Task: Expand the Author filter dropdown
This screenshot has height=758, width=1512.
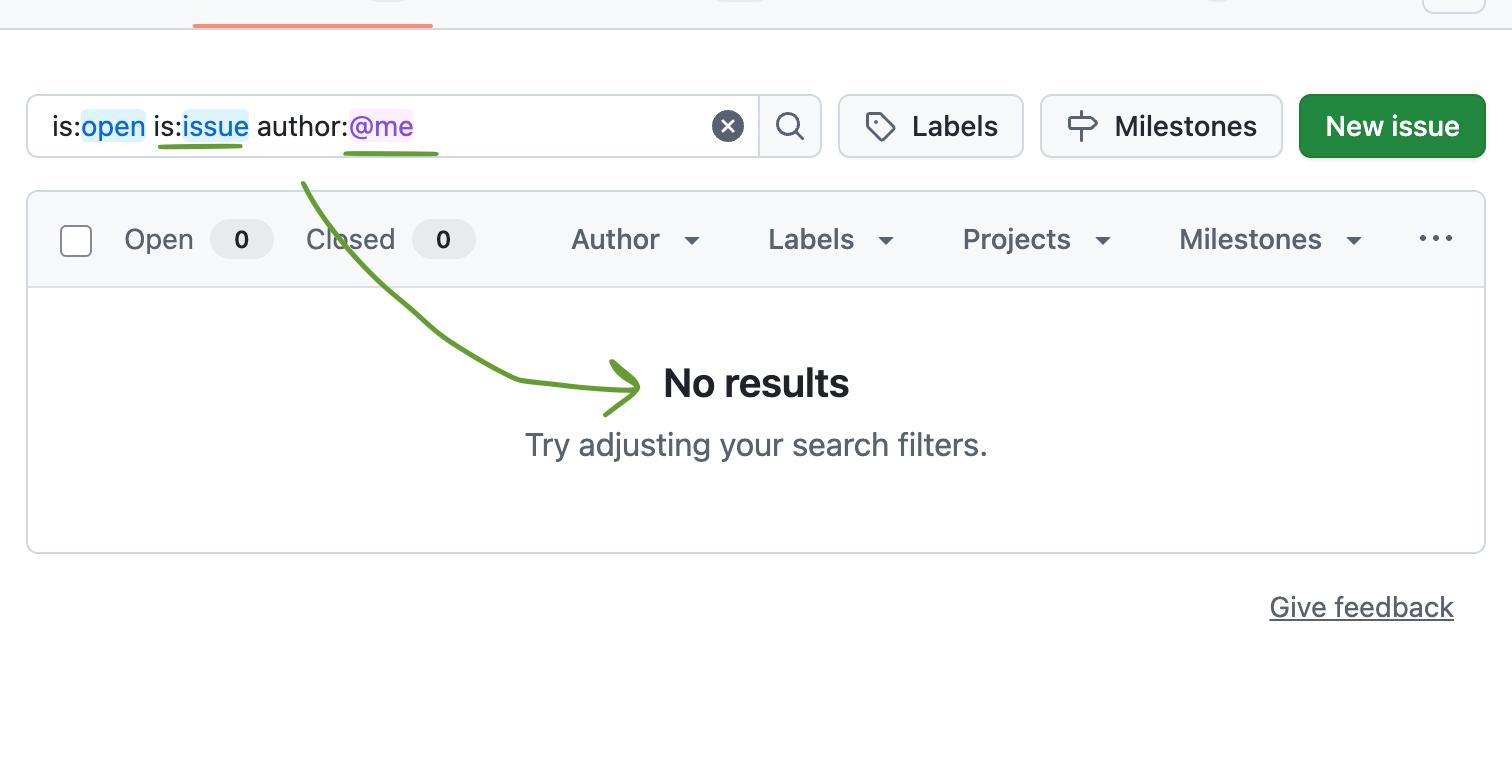Action: tap(636, 240)
